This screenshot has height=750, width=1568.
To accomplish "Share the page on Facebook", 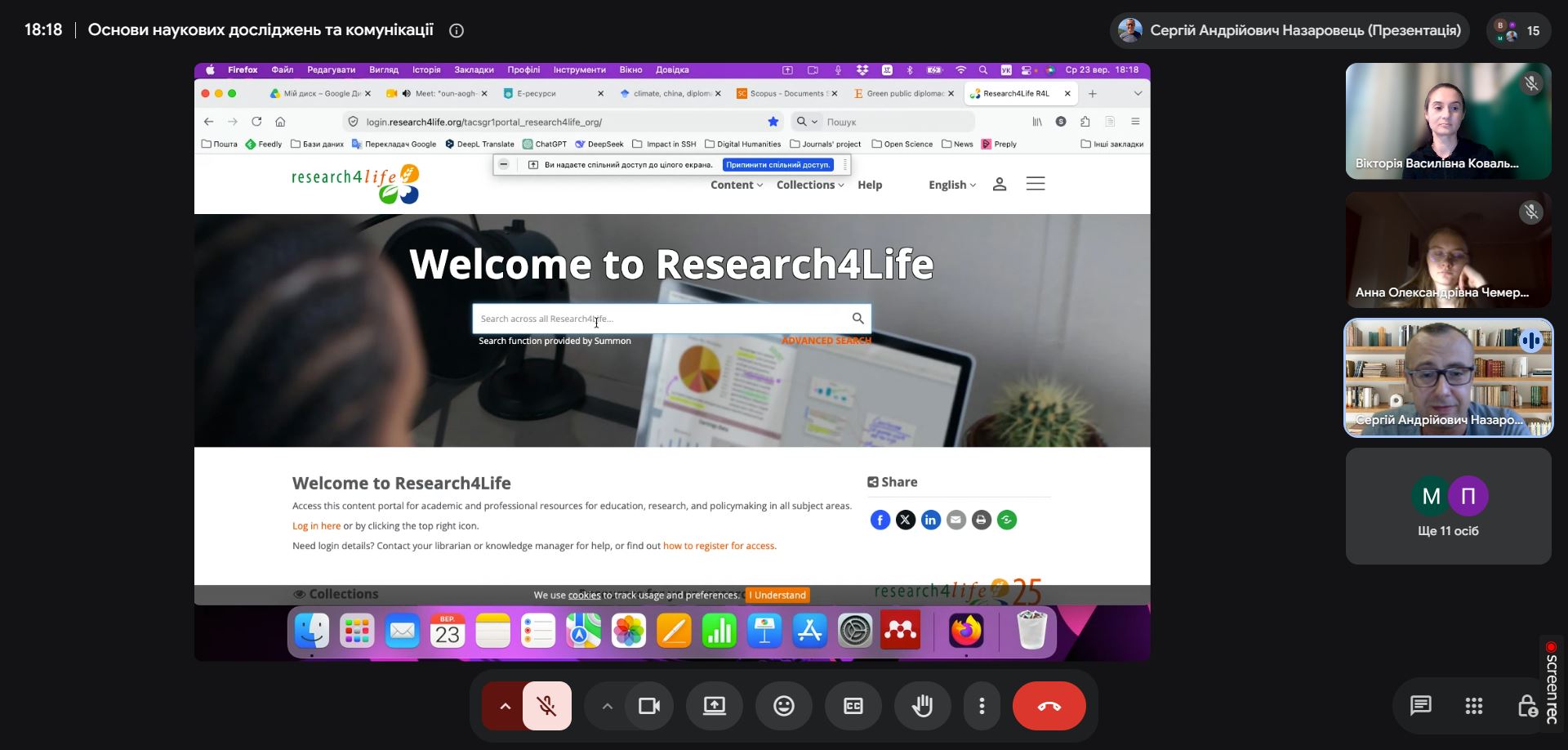I will pos(880,520).
